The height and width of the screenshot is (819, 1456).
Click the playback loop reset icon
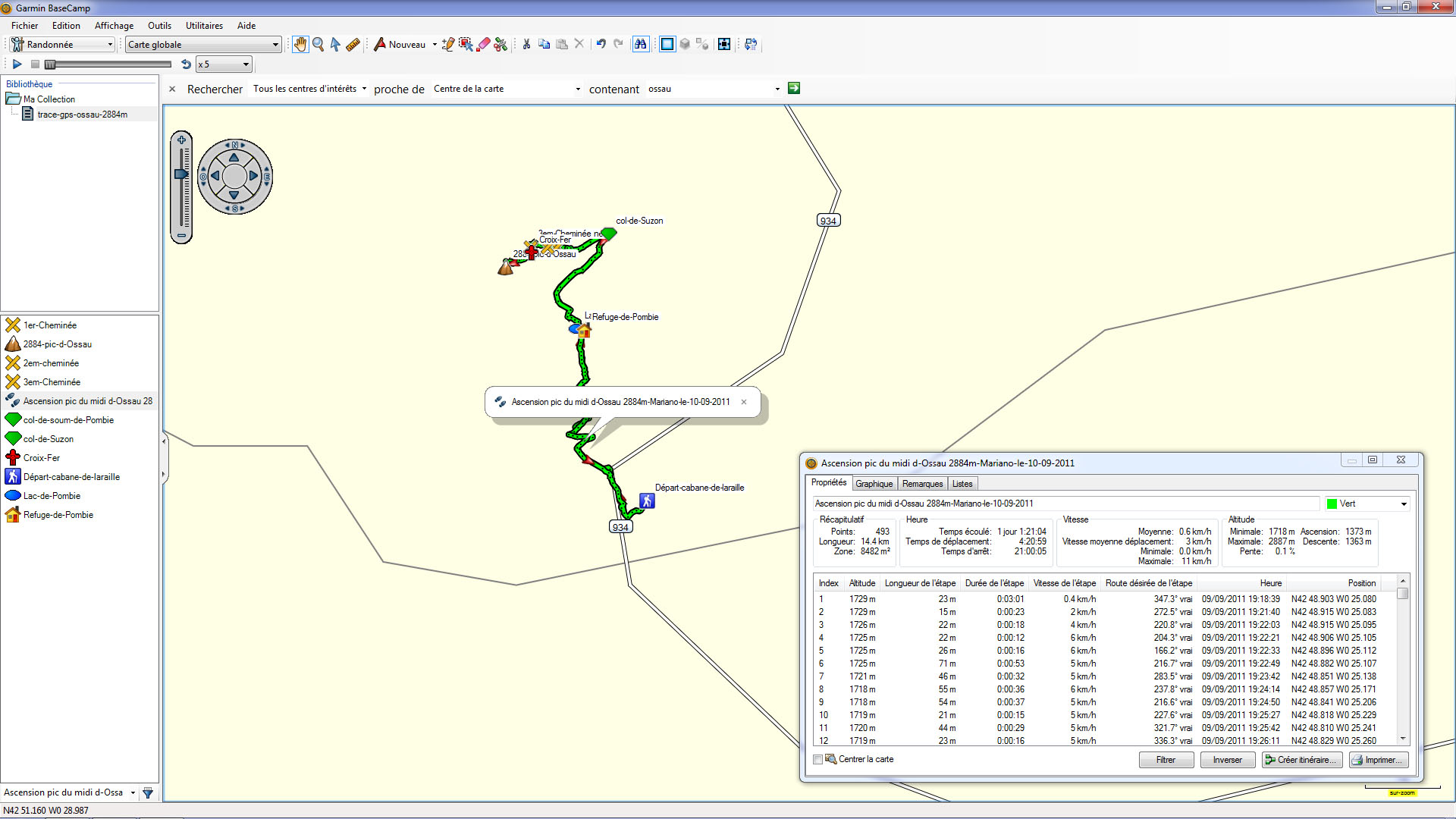pyautogui.click(x=186, y=64)
